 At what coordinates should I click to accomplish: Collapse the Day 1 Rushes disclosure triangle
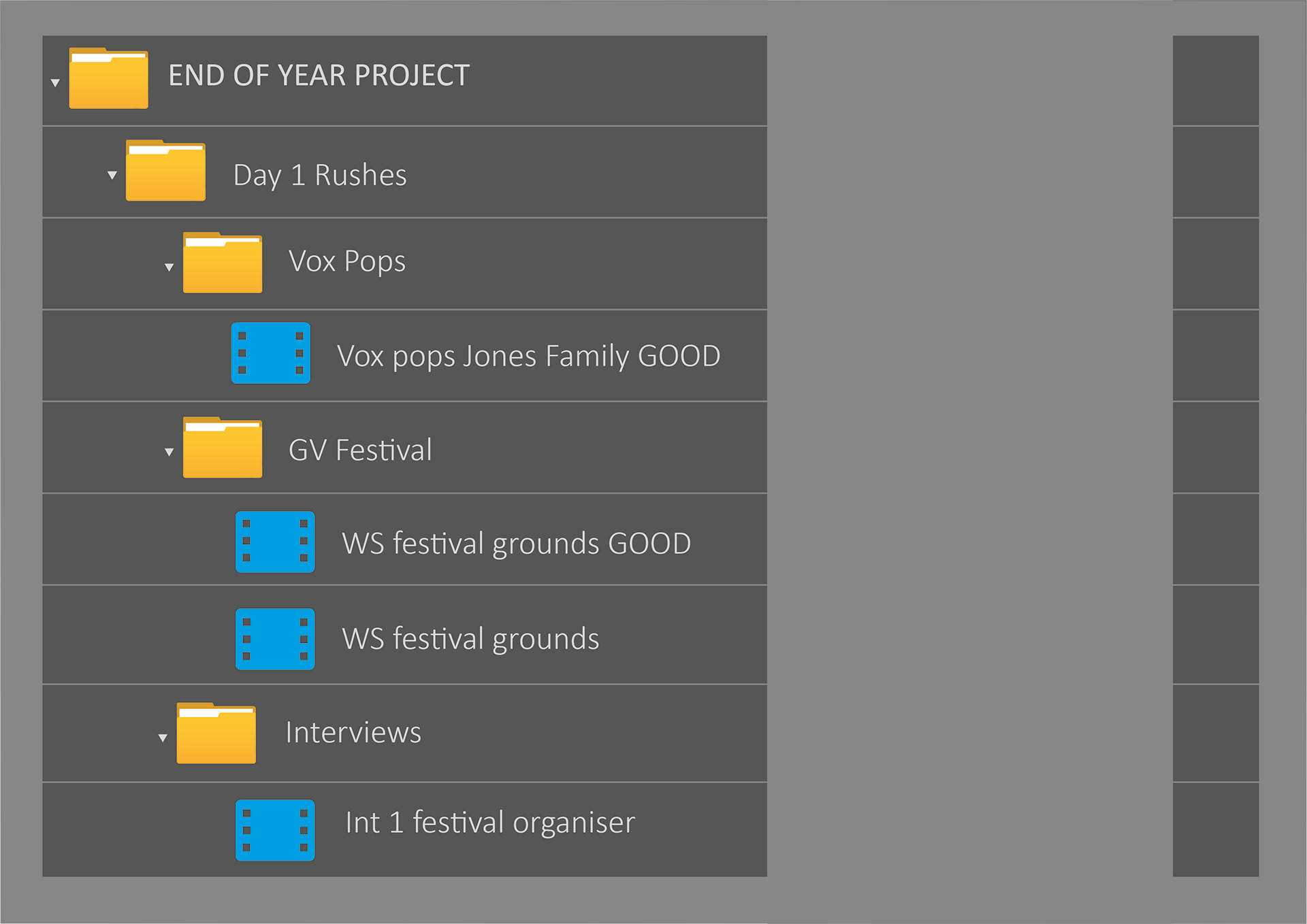(112, 175)
